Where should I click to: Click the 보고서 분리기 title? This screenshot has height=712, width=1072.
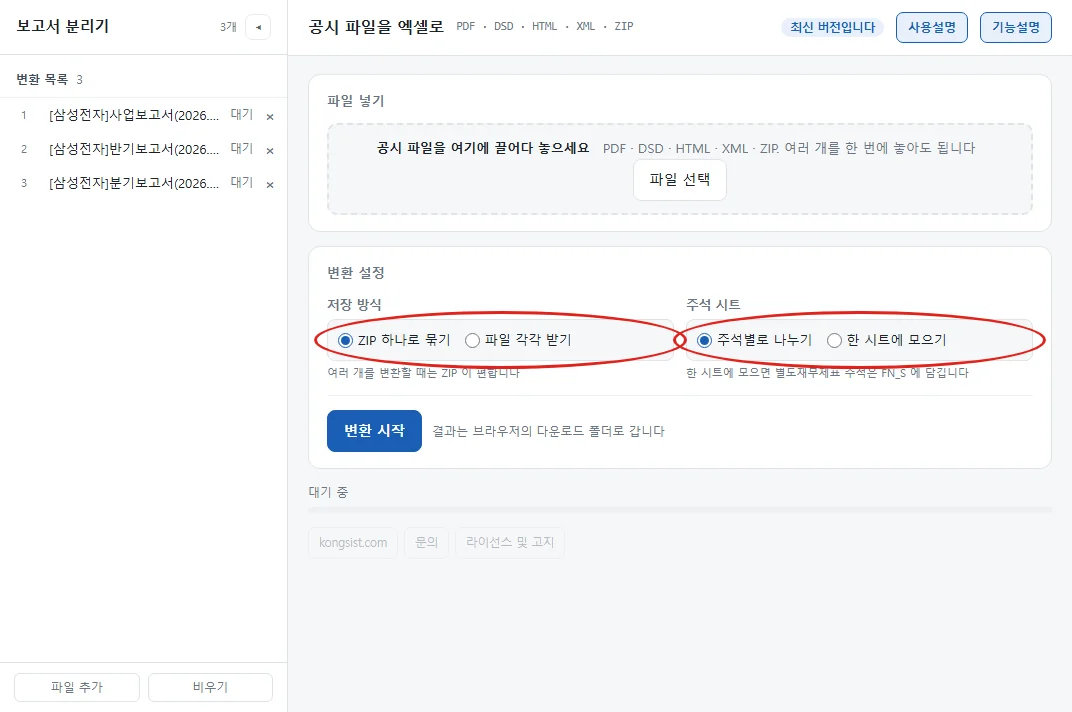(63, 26)
